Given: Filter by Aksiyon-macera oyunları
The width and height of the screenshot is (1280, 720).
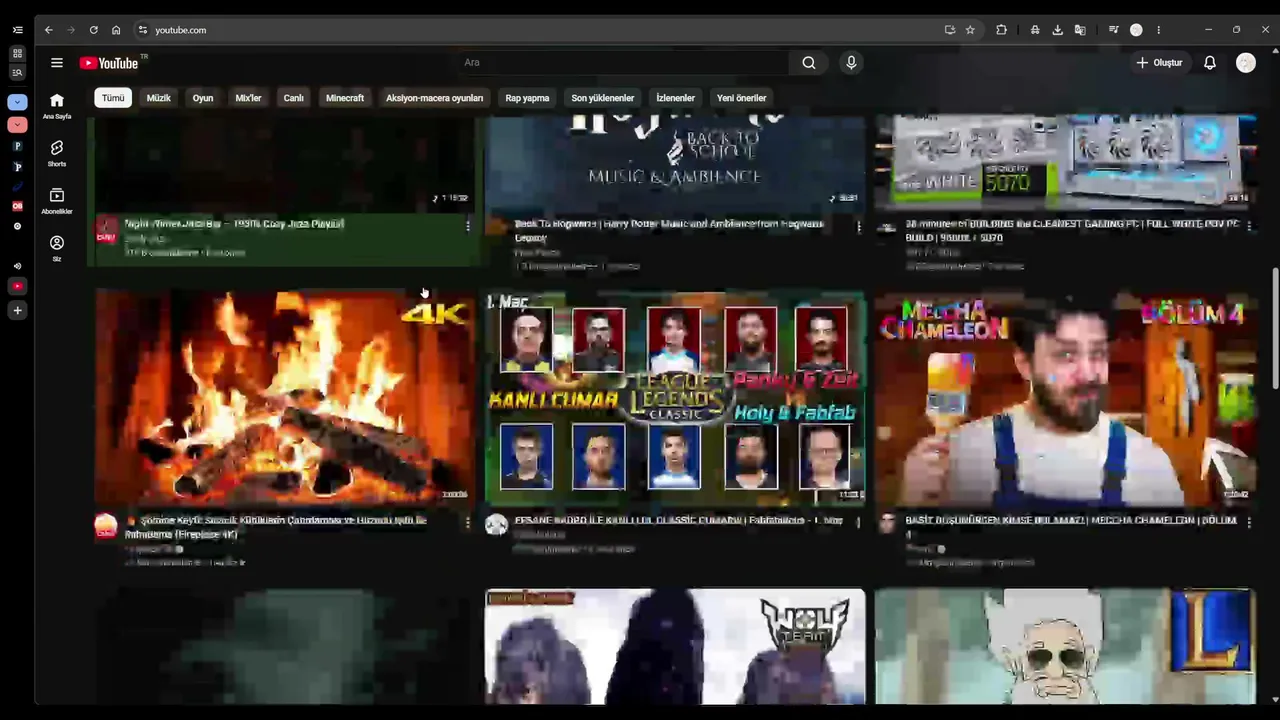Looking at the screenshot, I should (x=434, y=98).
